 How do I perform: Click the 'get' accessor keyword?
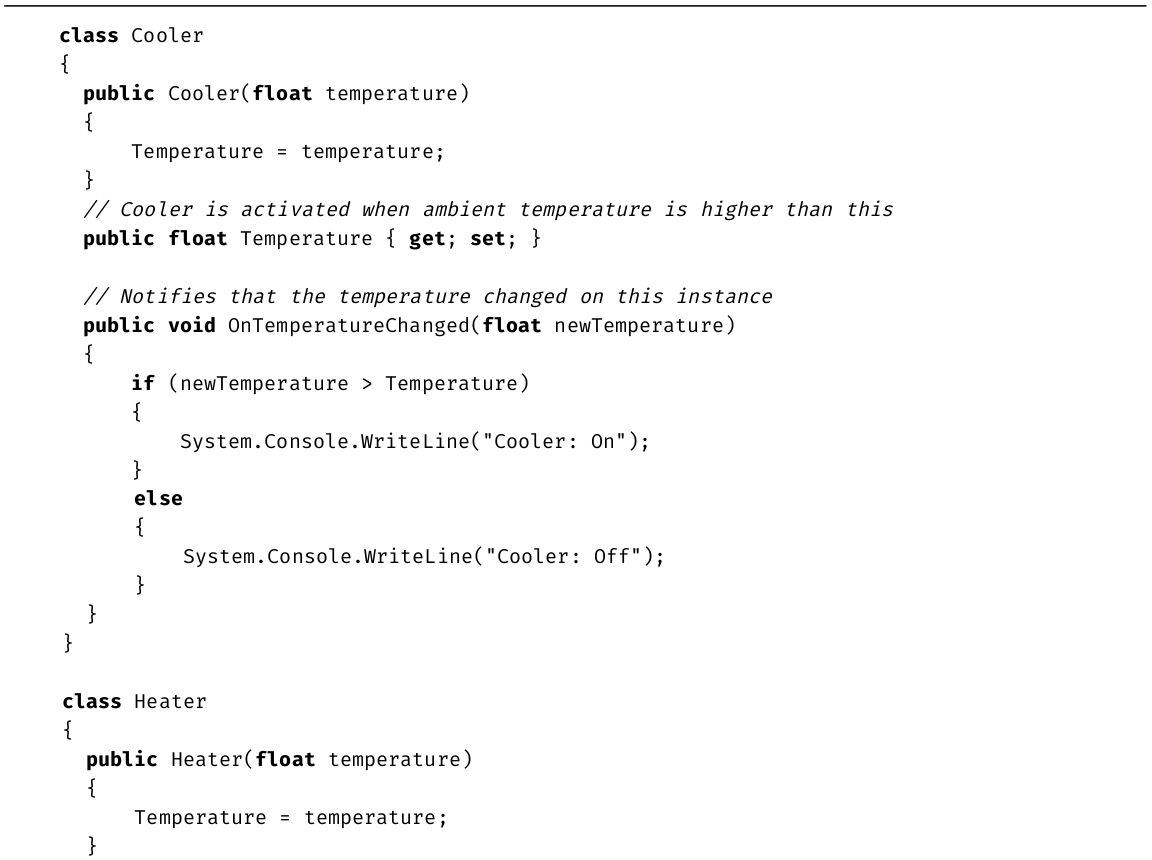pyautogui.click(x=427, y=239)
